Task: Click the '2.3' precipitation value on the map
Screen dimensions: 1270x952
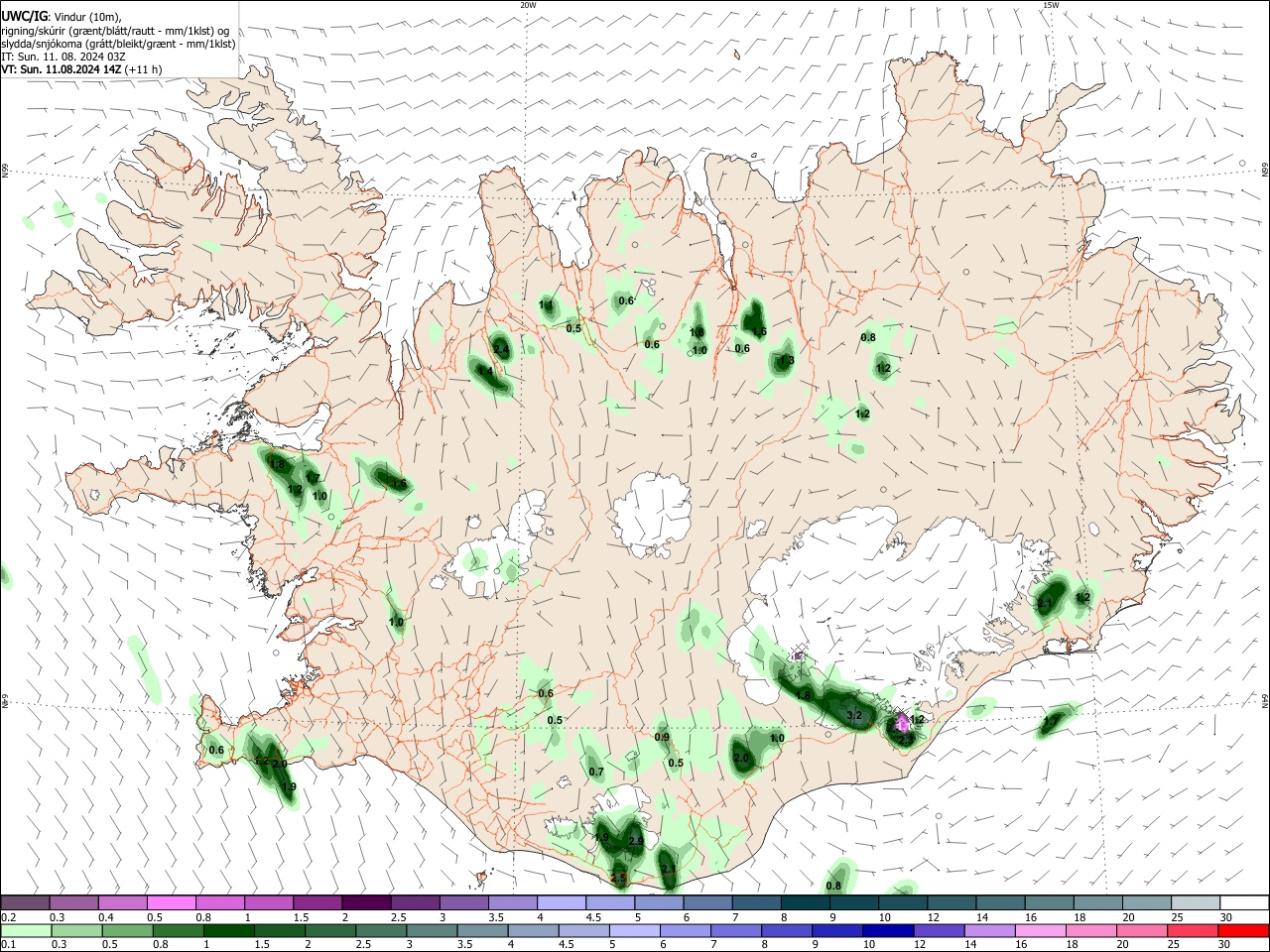Action: coord(905,739)
